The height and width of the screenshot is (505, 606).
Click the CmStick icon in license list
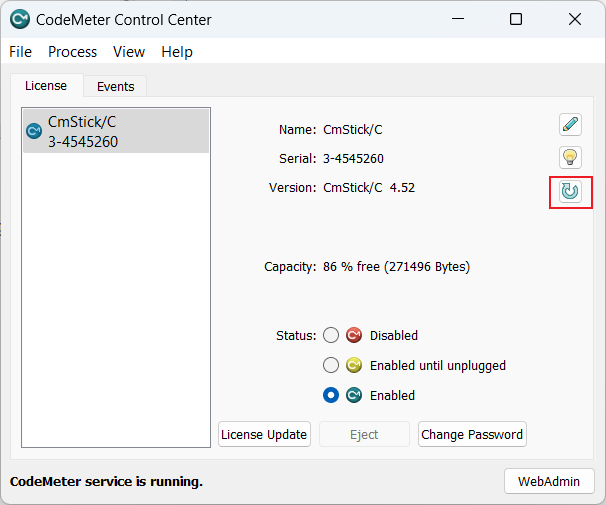click(x=34, y=131)
